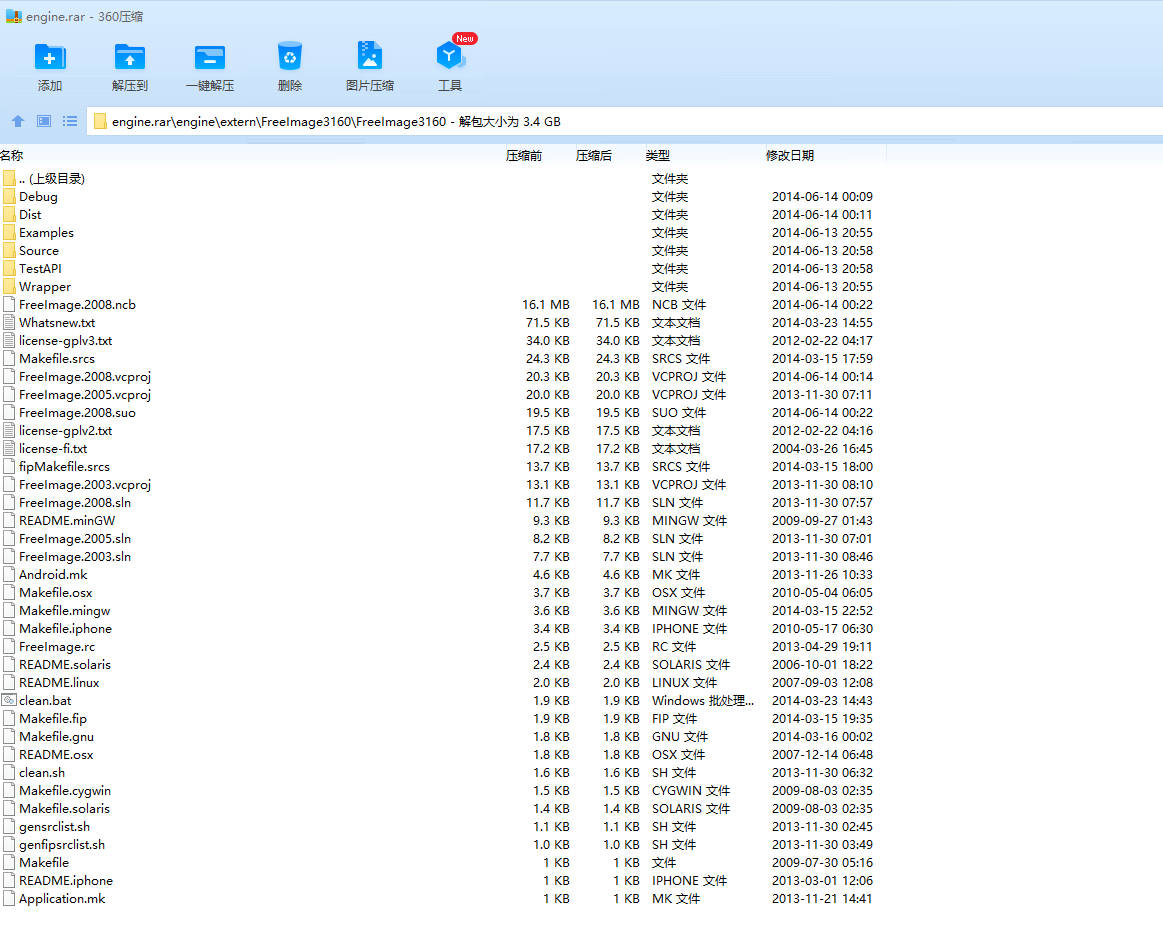1163x931 pixels.
Task: Sort files by Name (名称) column
Action: click(12, 155)
